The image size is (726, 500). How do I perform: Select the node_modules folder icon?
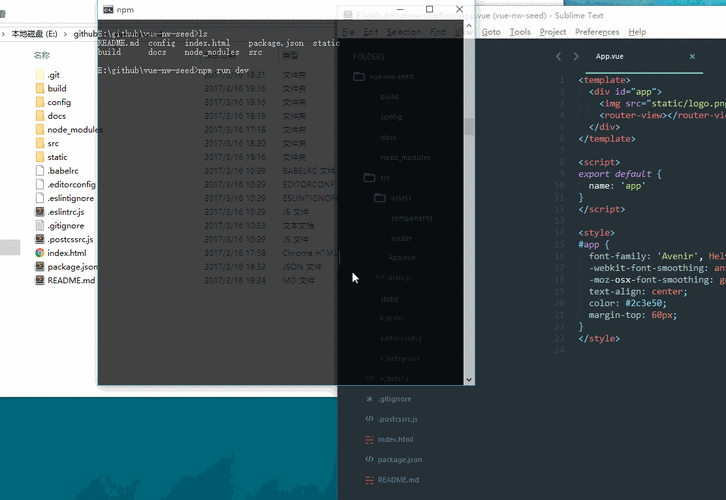pyautogui.click(x=39, y=130)
